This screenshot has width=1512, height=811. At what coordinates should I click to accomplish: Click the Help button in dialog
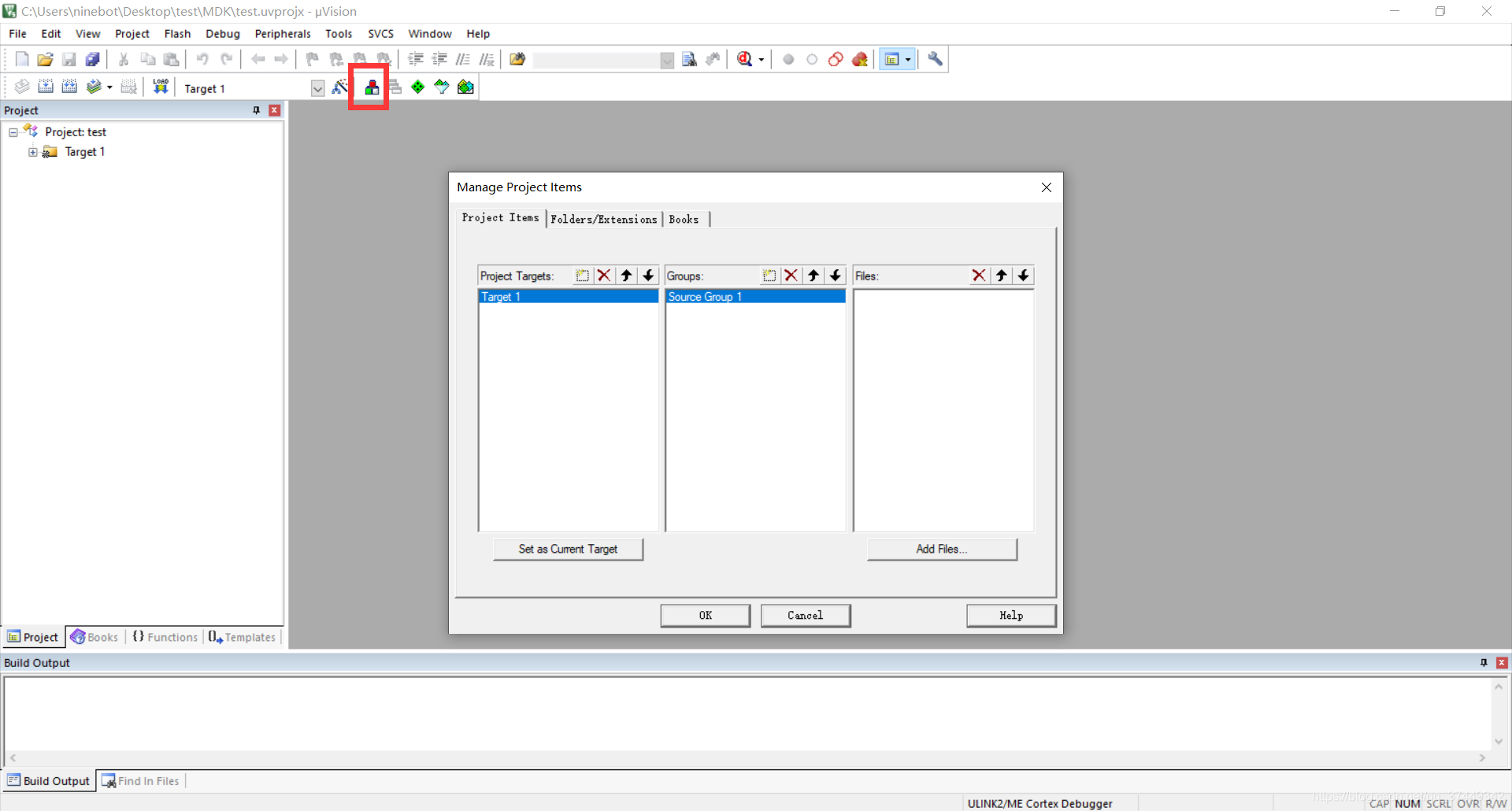click(x=1011, y=616)
